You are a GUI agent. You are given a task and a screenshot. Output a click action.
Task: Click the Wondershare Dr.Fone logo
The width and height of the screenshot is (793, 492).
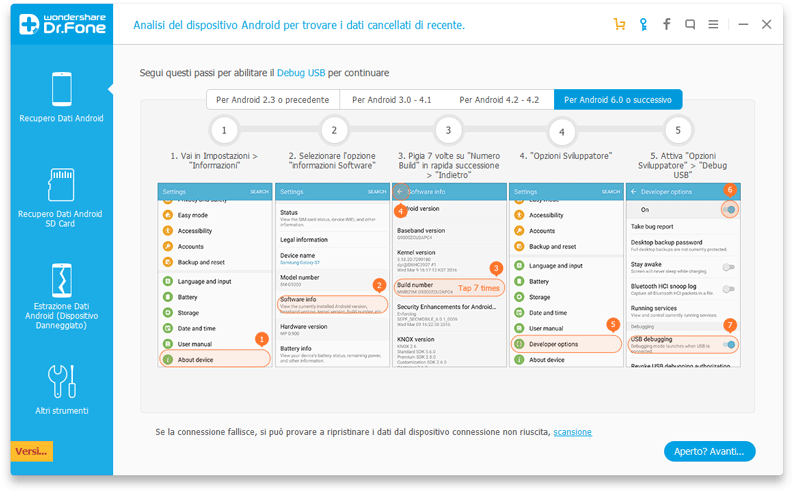coord(62,24)
